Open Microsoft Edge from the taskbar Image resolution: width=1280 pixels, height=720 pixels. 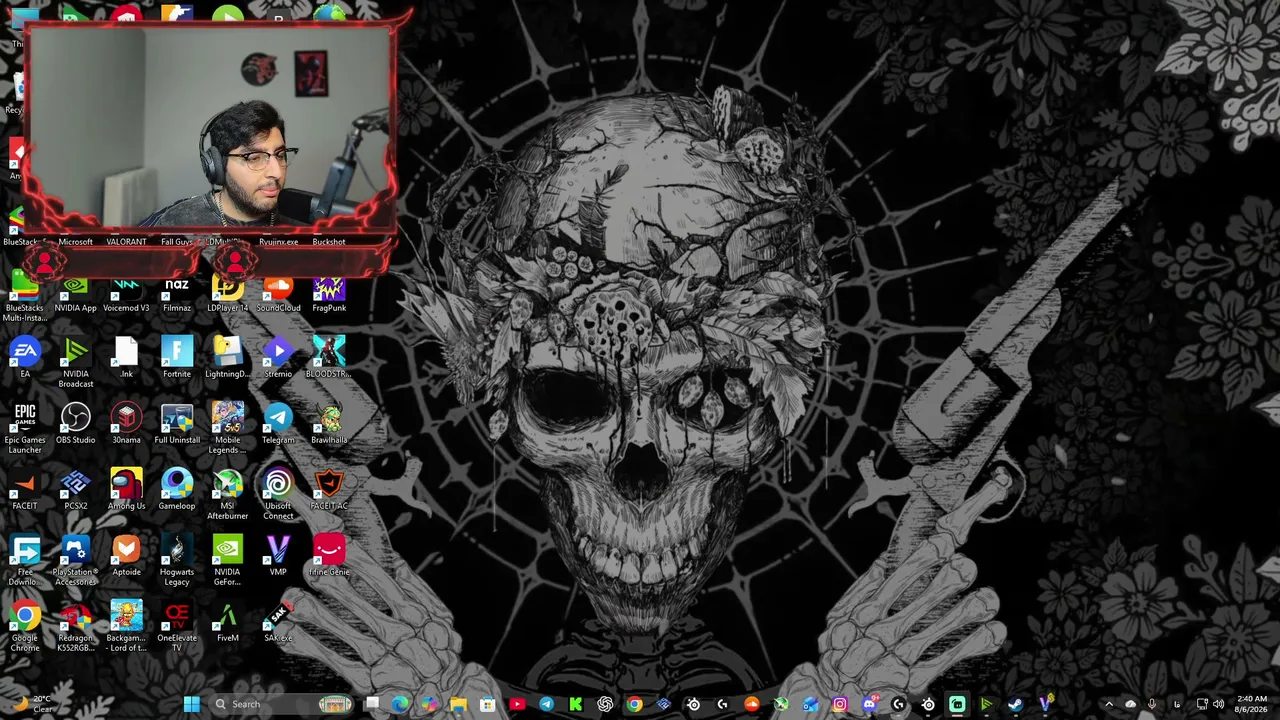400,704
